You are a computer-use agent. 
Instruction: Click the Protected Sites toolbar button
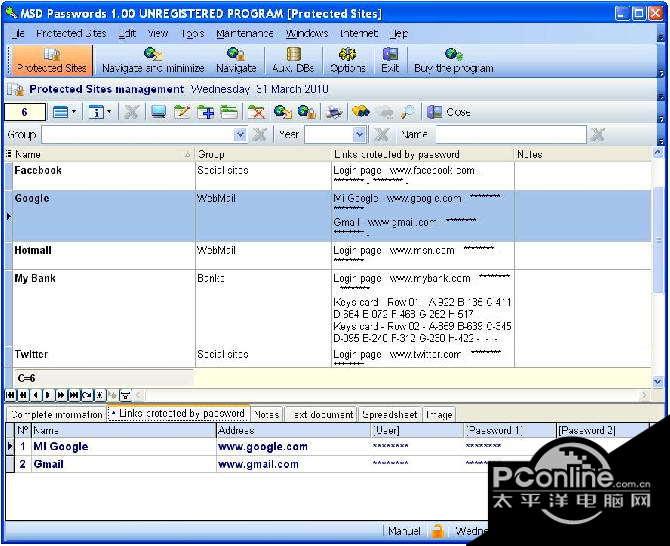click(51, 60)
